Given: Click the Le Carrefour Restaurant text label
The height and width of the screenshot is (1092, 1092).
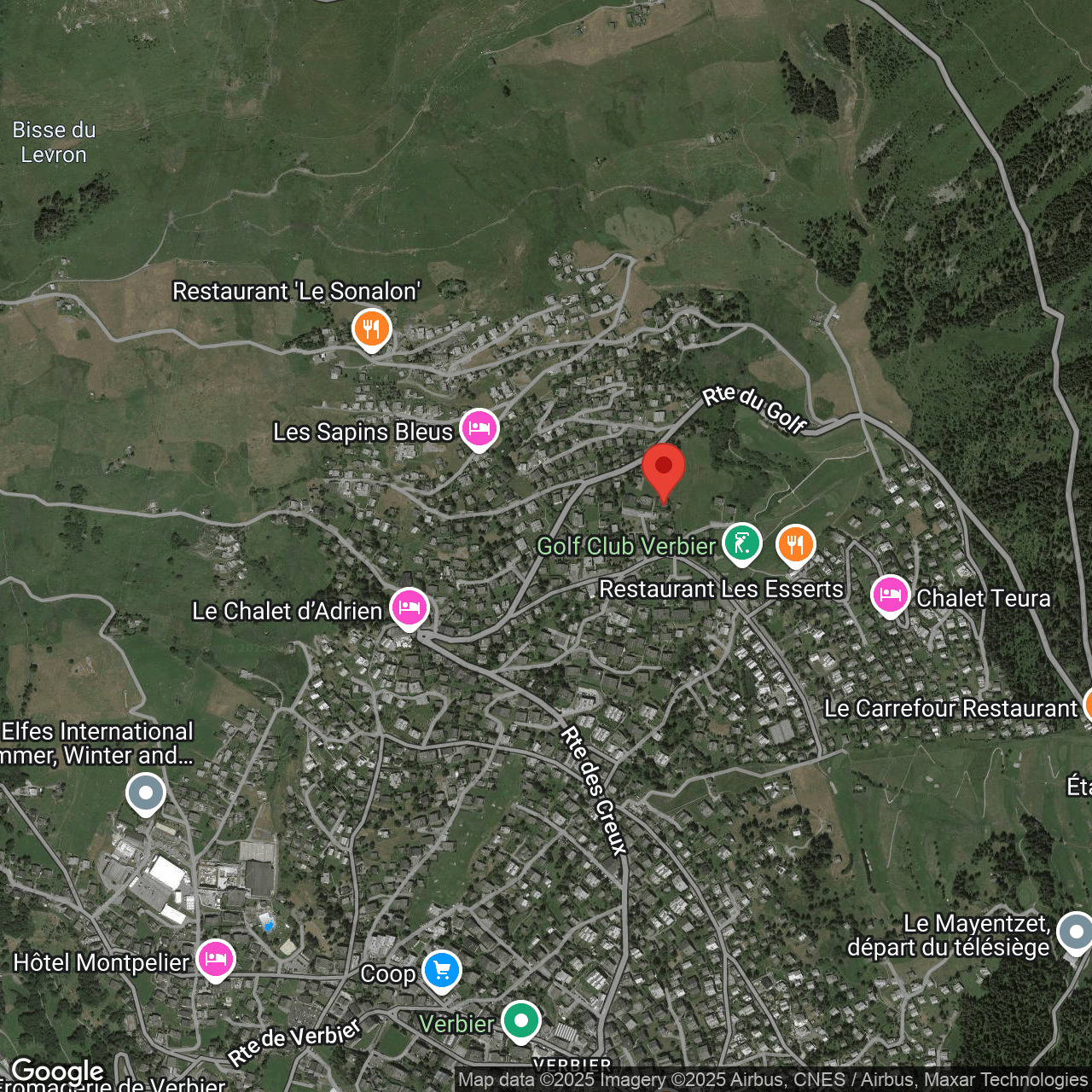Looking at the screenshot, I should (950, 708).
